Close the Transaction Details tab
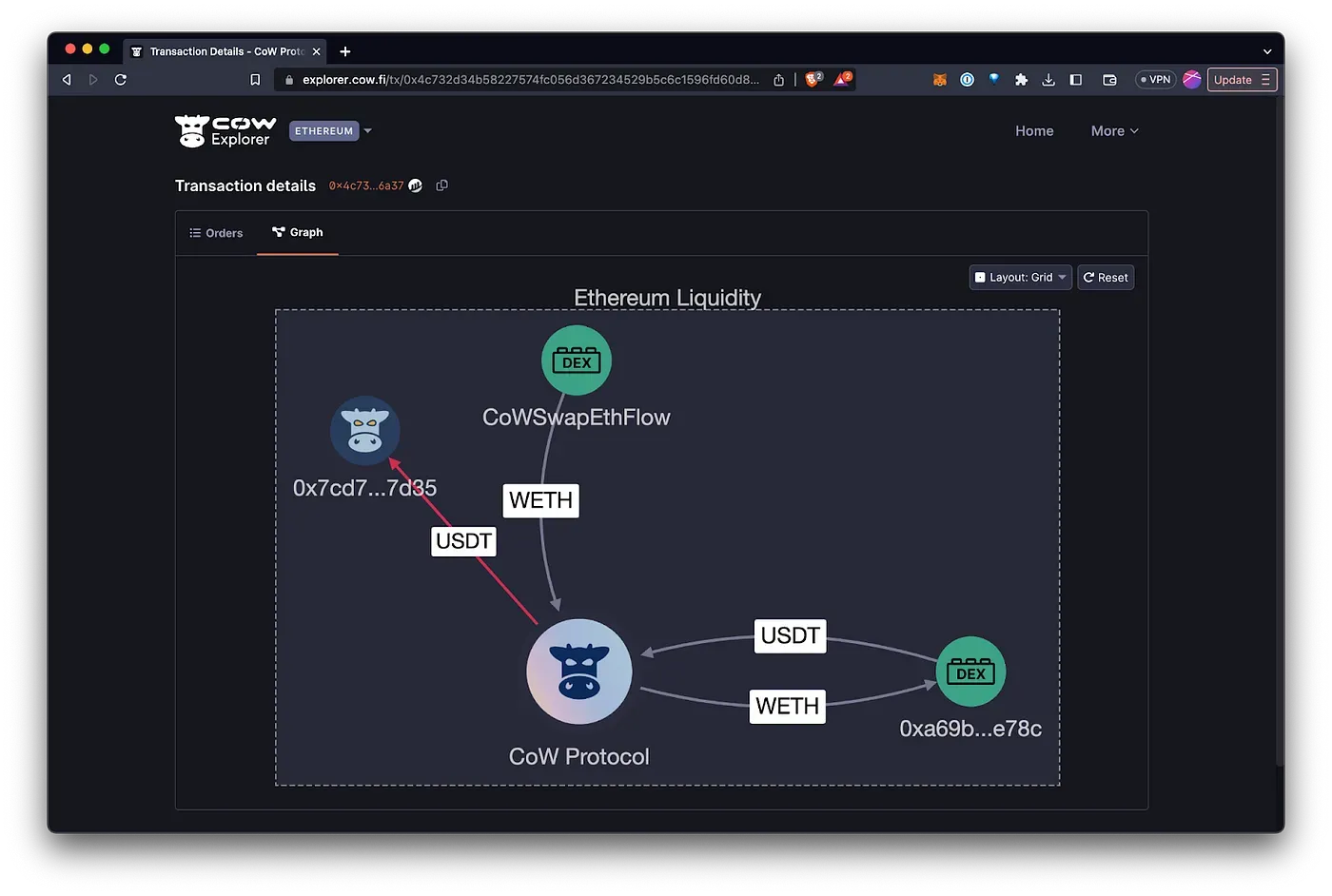The height and width of the screenshot is (896, 1332). click(317, 51)
